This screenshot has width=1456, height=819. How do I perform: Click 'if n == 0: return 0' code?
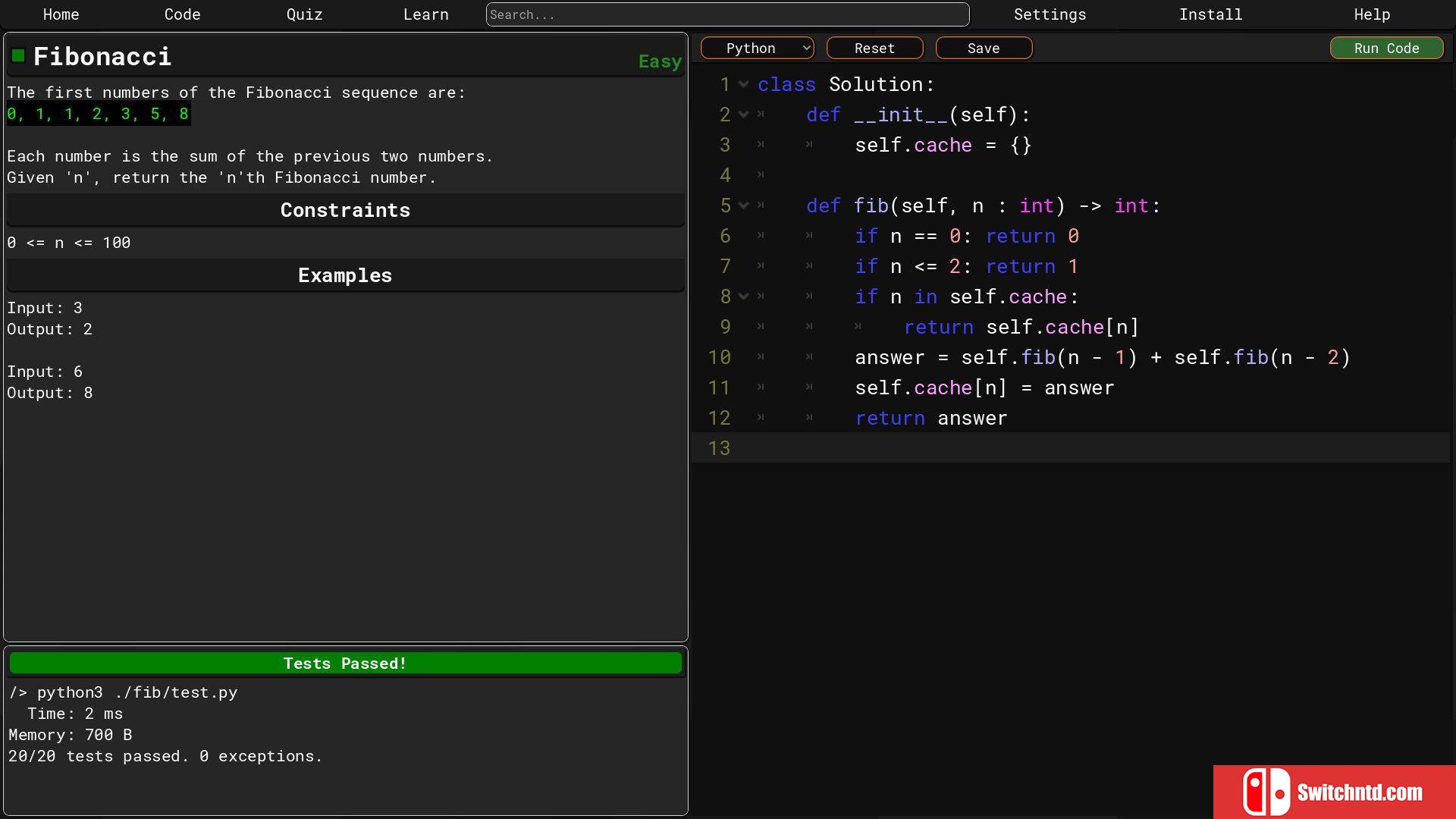967,236
